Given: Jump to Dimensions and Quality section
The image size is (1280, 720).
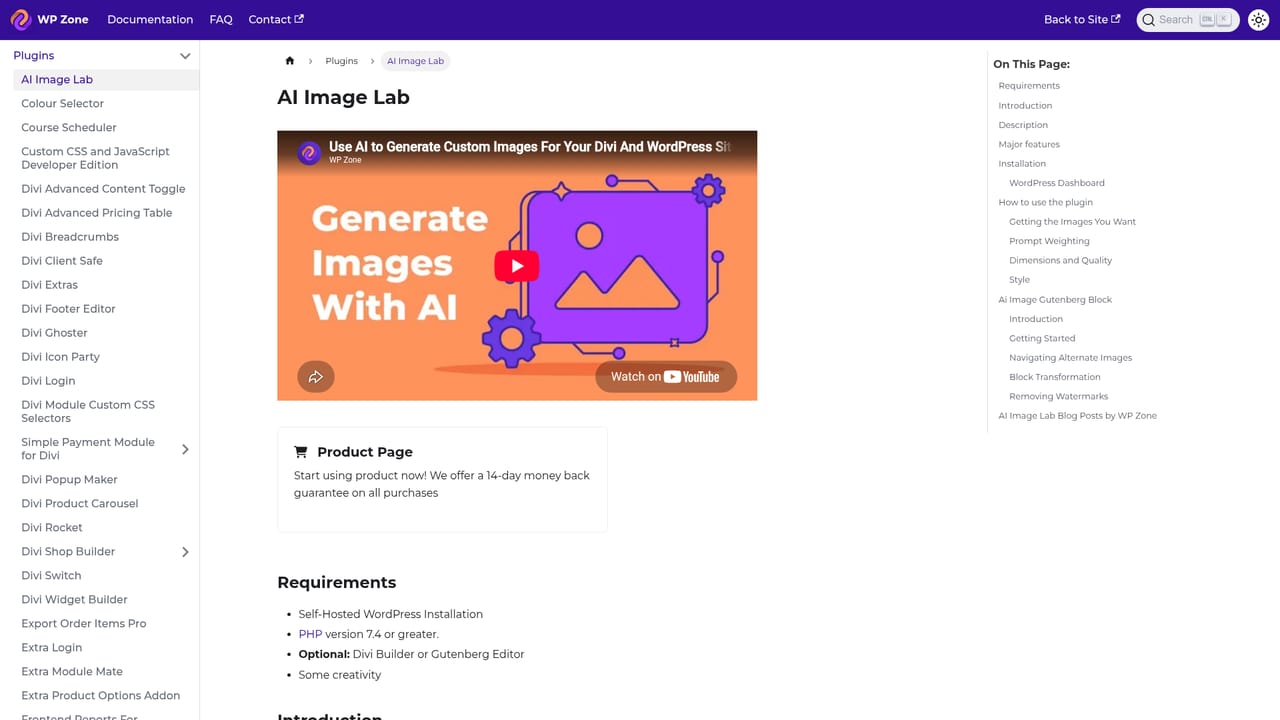Looking at the screenshot, I should (1060, 260).
